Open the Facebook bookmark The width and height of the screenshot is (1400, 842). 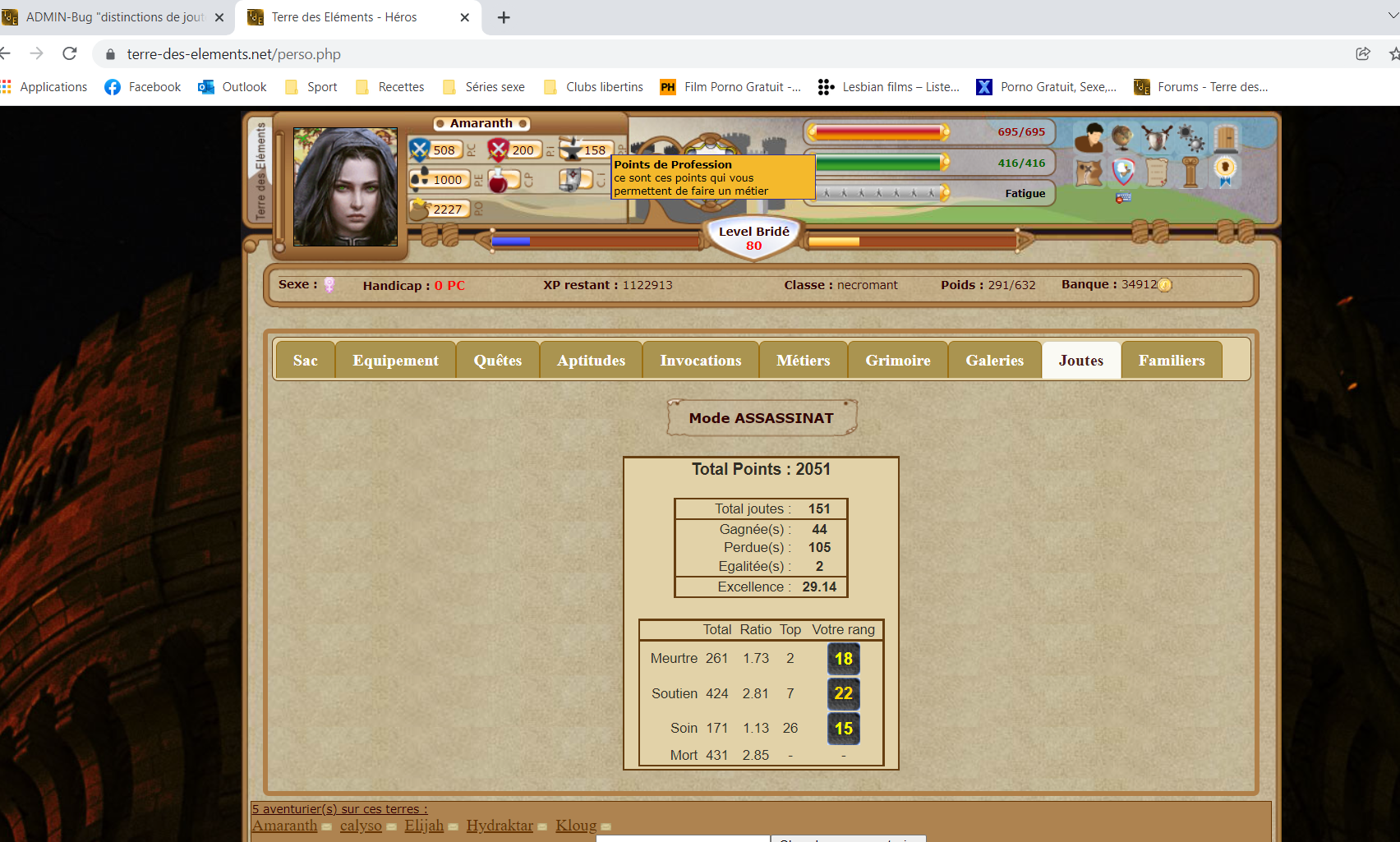point(143,87)
